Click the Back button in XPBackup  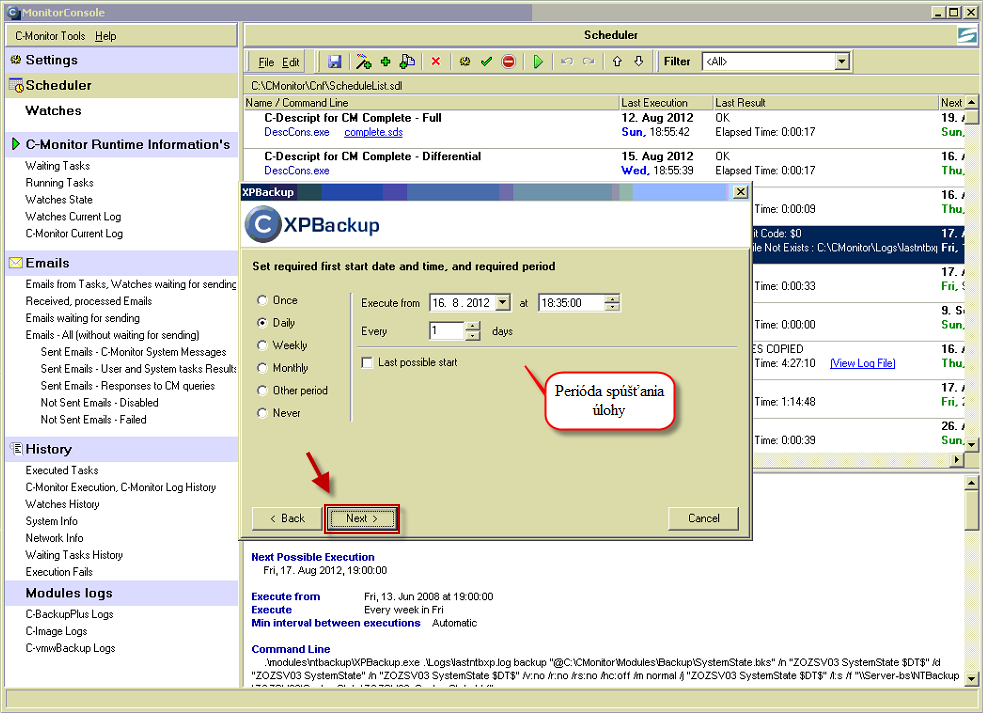click(x=287, y=519)
